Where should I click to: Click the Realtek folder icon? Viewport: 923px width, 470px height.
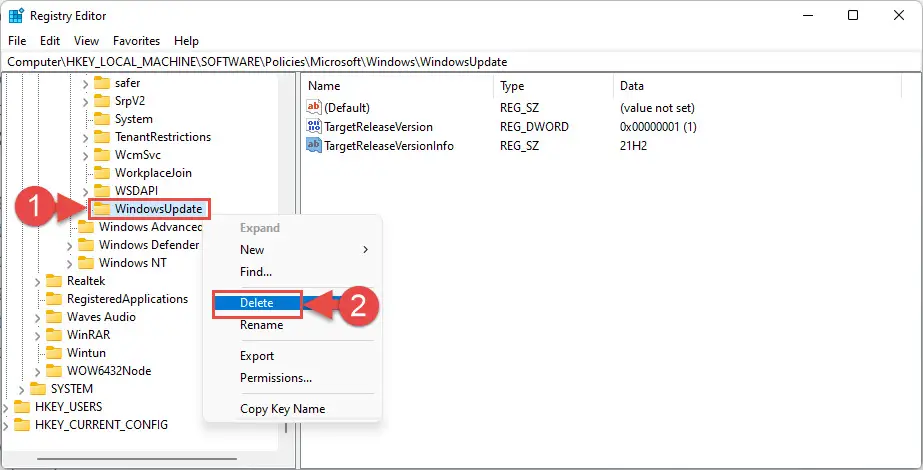(x=54, y=281)
